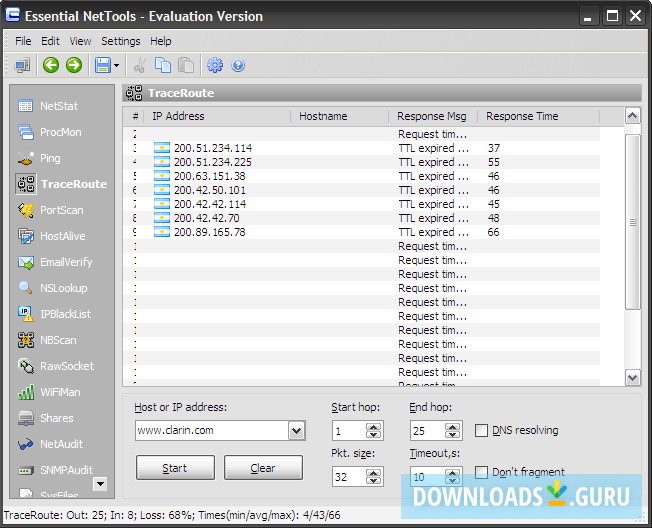
Task: Click the Start button
Action: tap(175, 468)
